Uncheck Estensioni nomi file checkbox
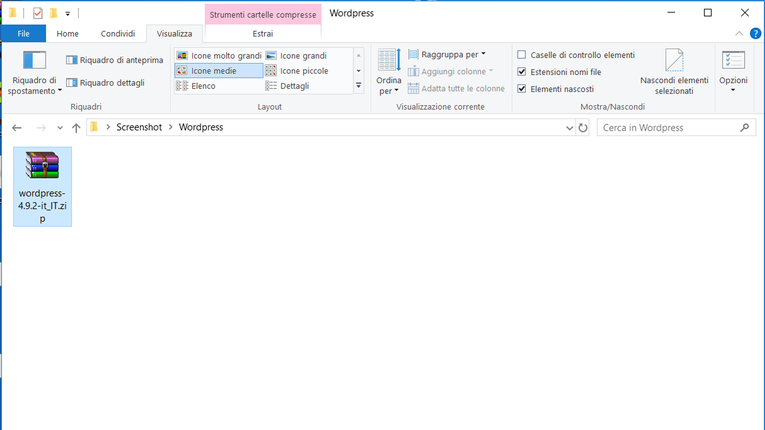The height and width of the screenshot is (430, 765). [522, 72]
